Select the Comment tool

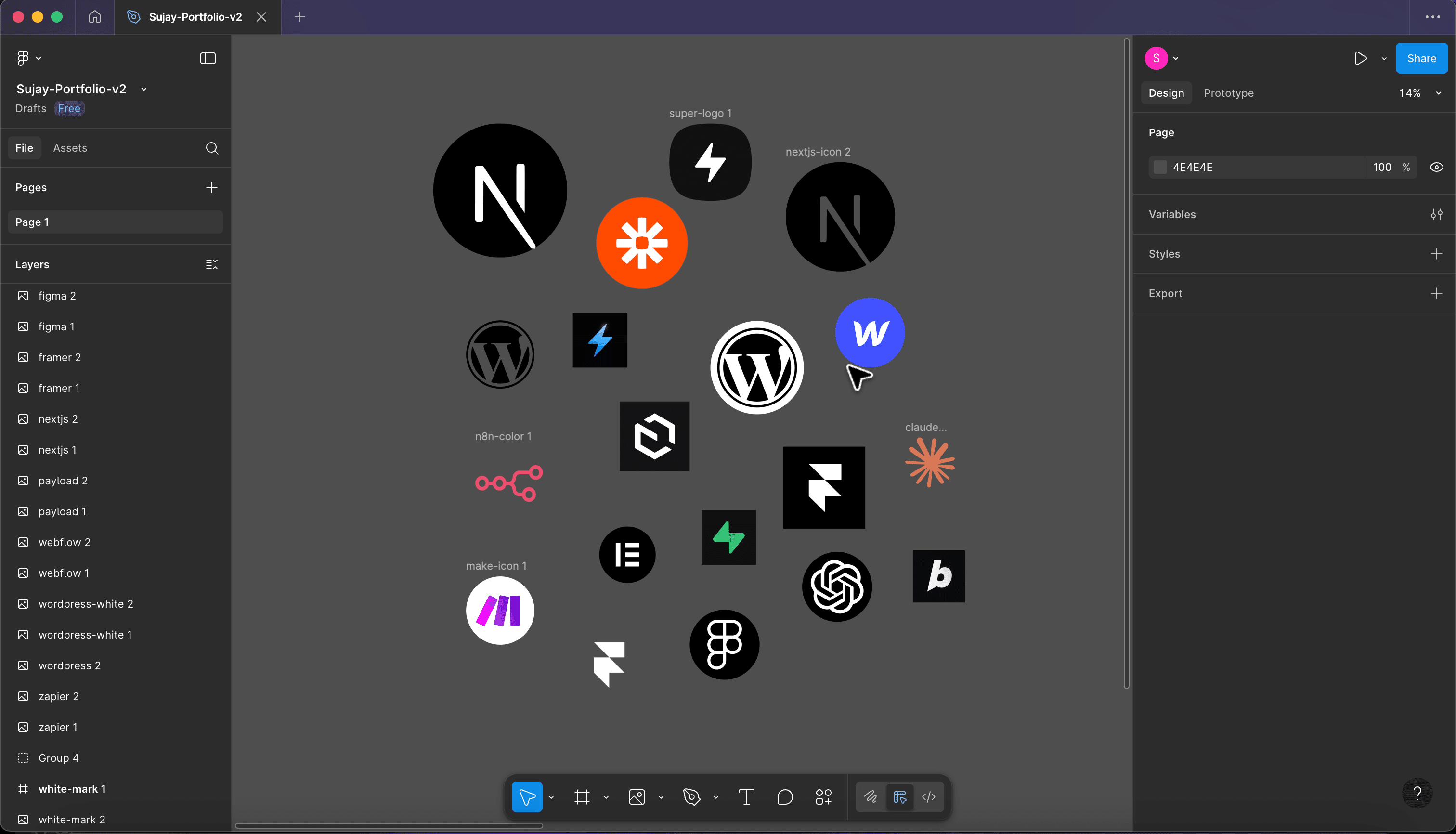(x=785, y=797)
